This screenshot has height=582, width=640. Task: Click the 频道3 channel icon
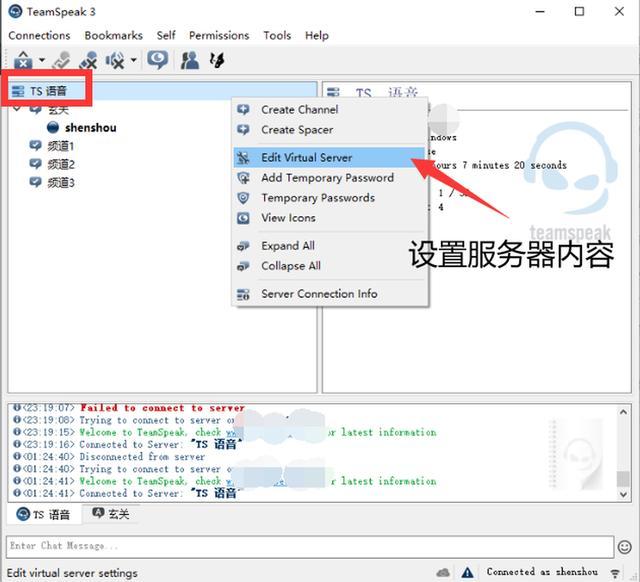[36, 182]
